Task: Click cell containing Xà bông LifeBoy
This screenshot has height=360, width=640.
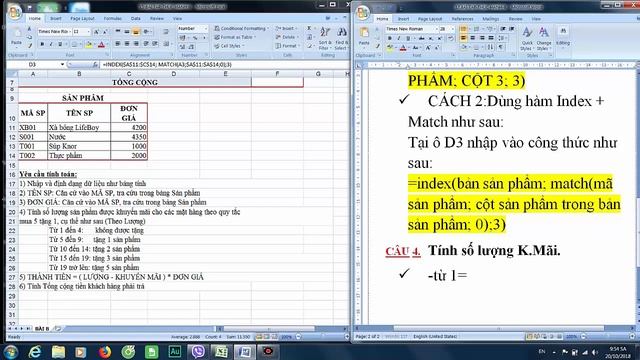Action: (x=79, y=127)
